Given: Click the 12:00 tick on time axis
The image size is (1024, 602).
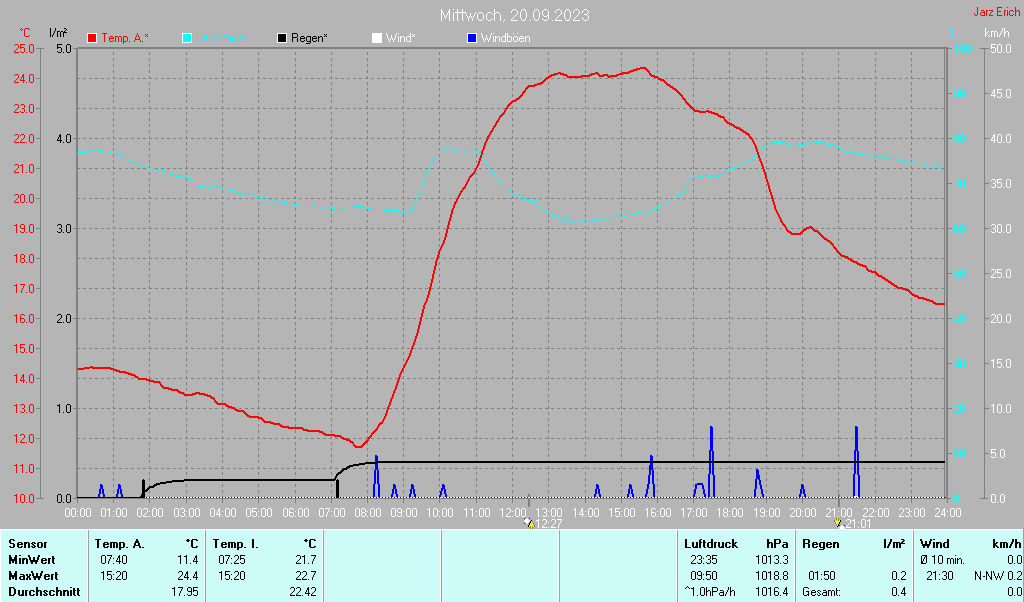Looking at the screenshot, I should 512,512.
